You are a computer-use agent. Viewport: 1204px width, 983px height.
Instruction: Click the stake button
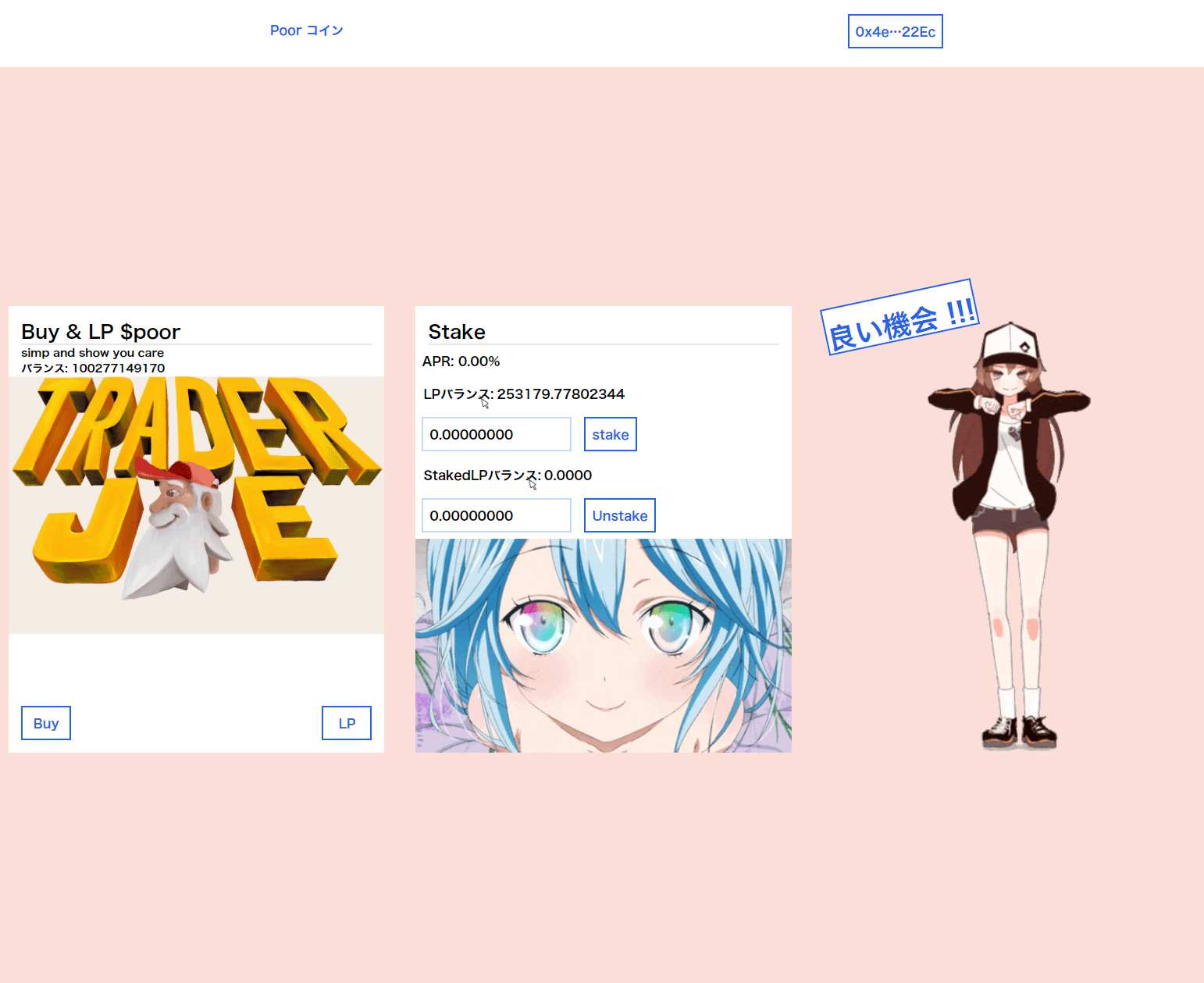(x=611, y=434)
